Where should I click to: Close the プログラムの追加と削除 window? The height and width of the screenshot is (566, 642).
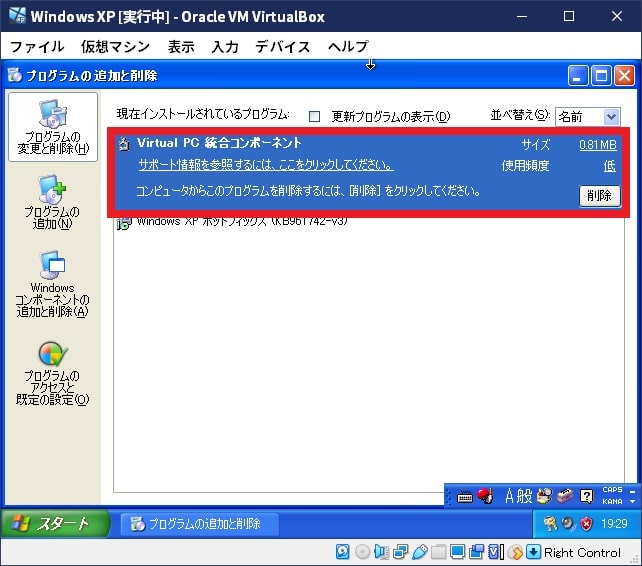click(x=624, y=75)
